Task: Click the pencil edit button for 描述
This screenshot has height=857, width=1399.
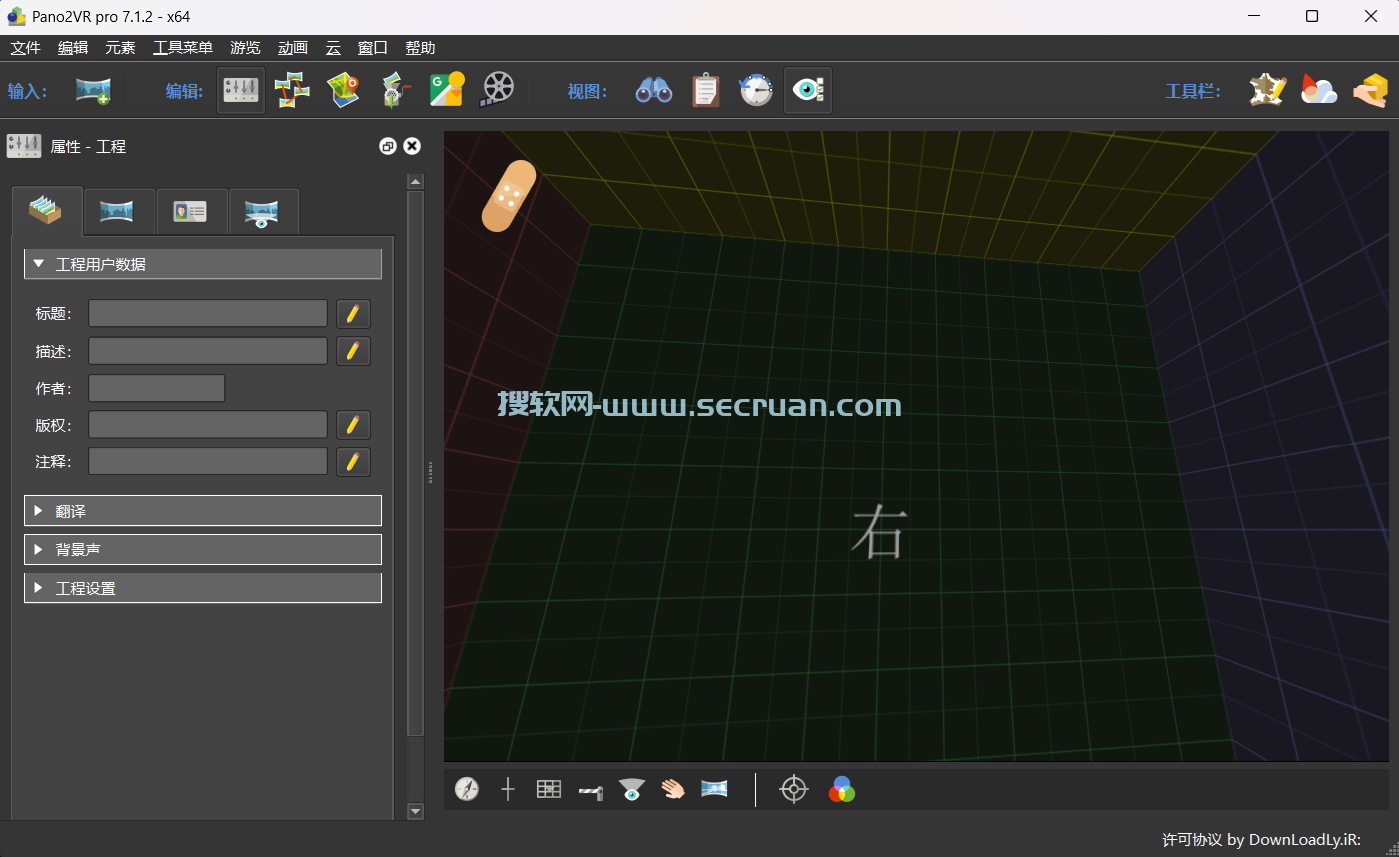Action: [x=353, y=351]
